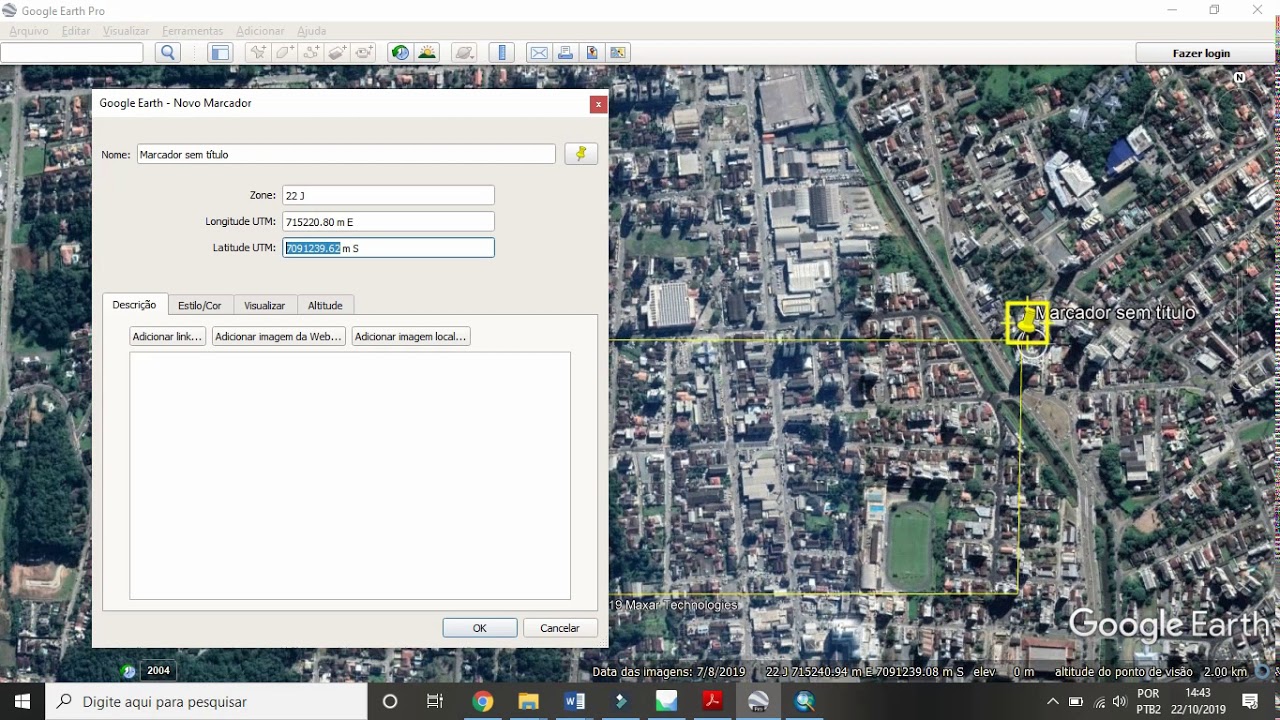The image size is (1280, 720).
Task: Click the 'Data das imagens: 7/8/2019' status text
Action: click(x=669, y=672)
